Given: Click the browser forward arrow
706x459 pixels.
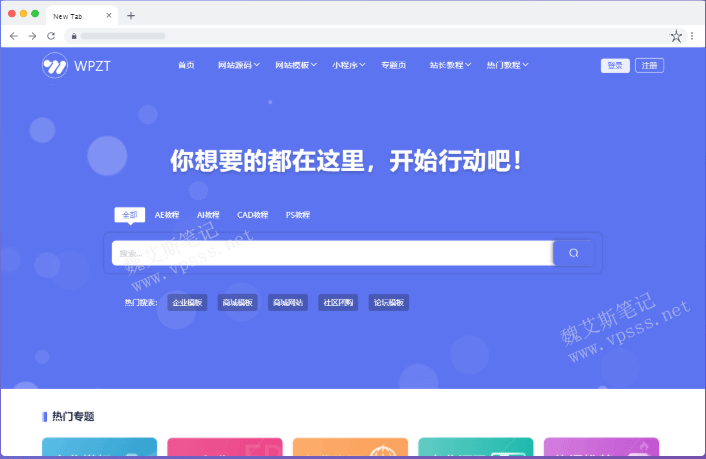Looking at the screenshot, I should [x=32, y=35].
